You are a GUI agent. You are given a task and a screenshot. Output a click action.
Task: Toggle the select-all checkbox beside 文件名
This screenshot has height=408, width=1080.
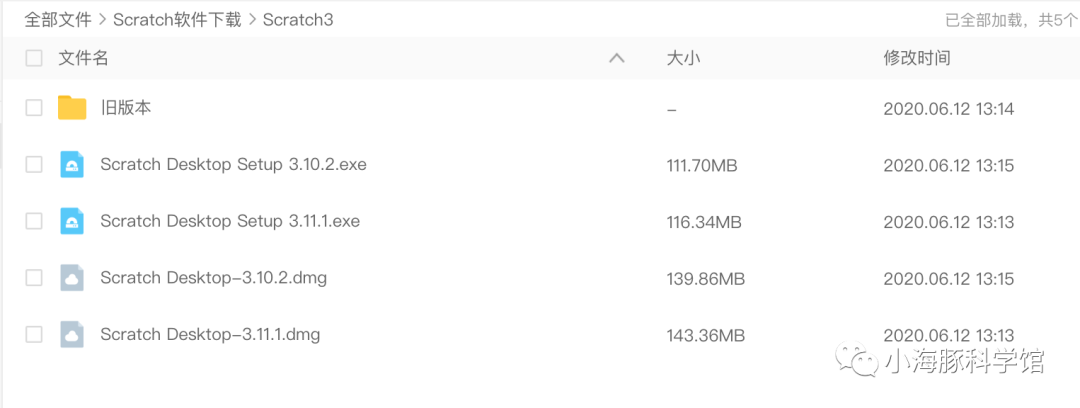(x=34, y=59)
